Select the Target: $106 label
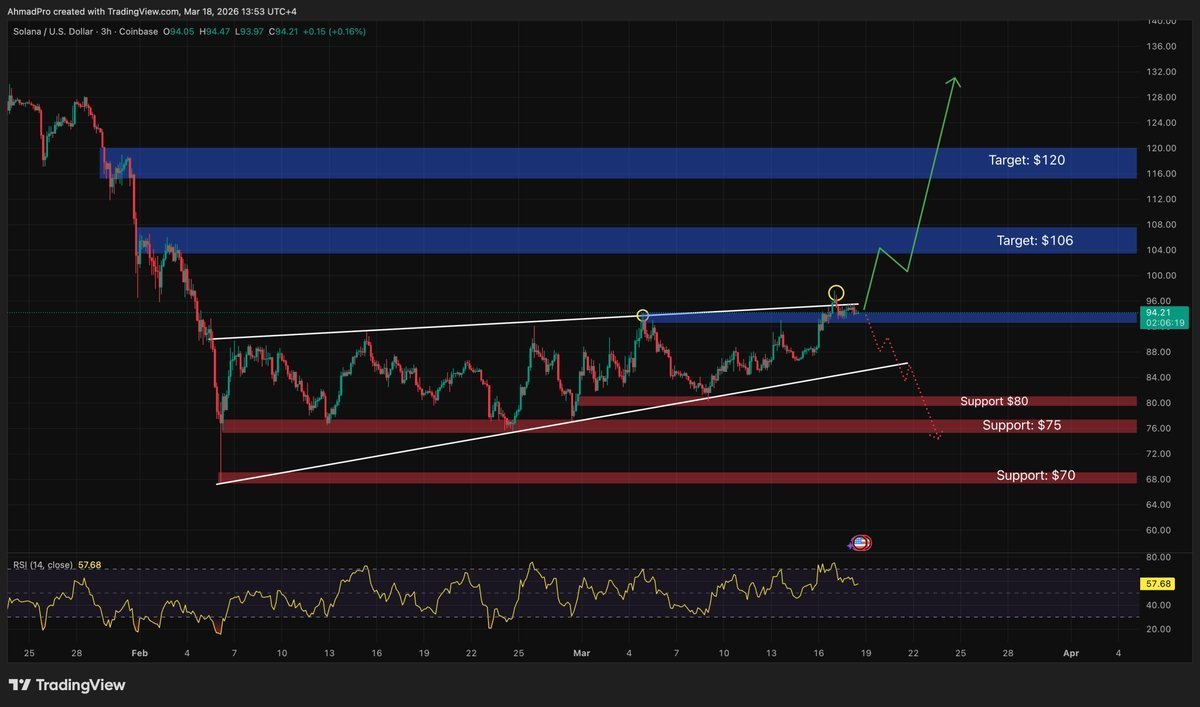 [x=1035, y=241]
